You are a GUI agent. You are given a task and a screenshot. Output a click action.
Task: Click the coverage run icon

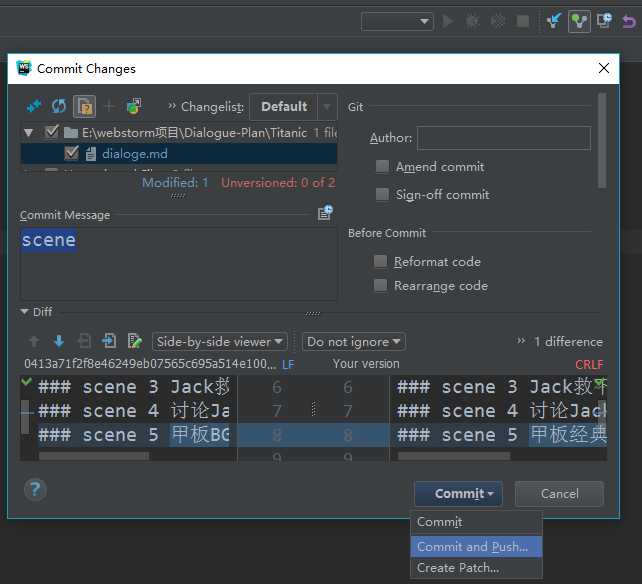tap(497, 21)
